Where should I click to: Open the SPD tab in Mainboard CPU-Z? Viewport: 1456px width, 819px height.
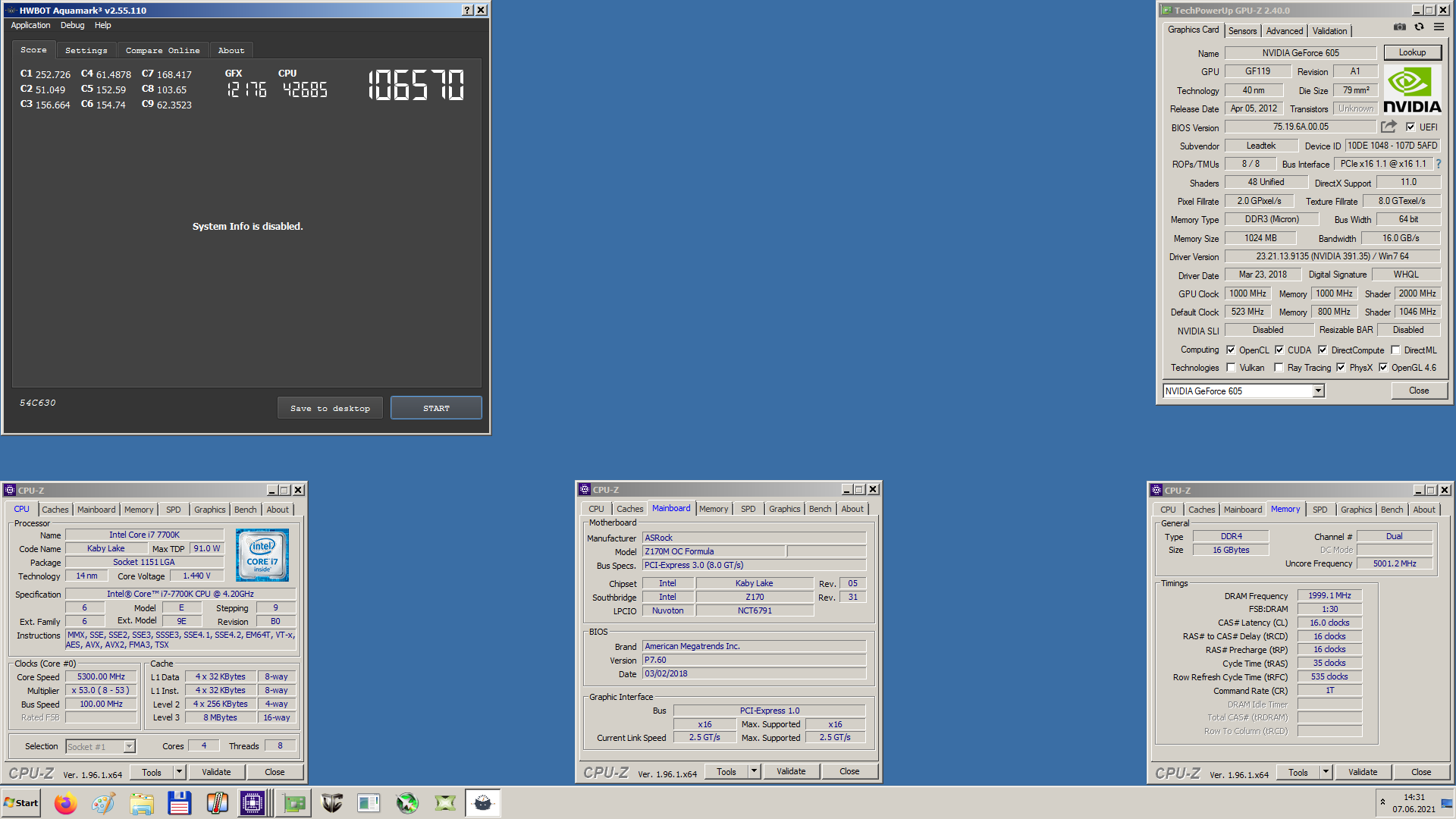748,509
